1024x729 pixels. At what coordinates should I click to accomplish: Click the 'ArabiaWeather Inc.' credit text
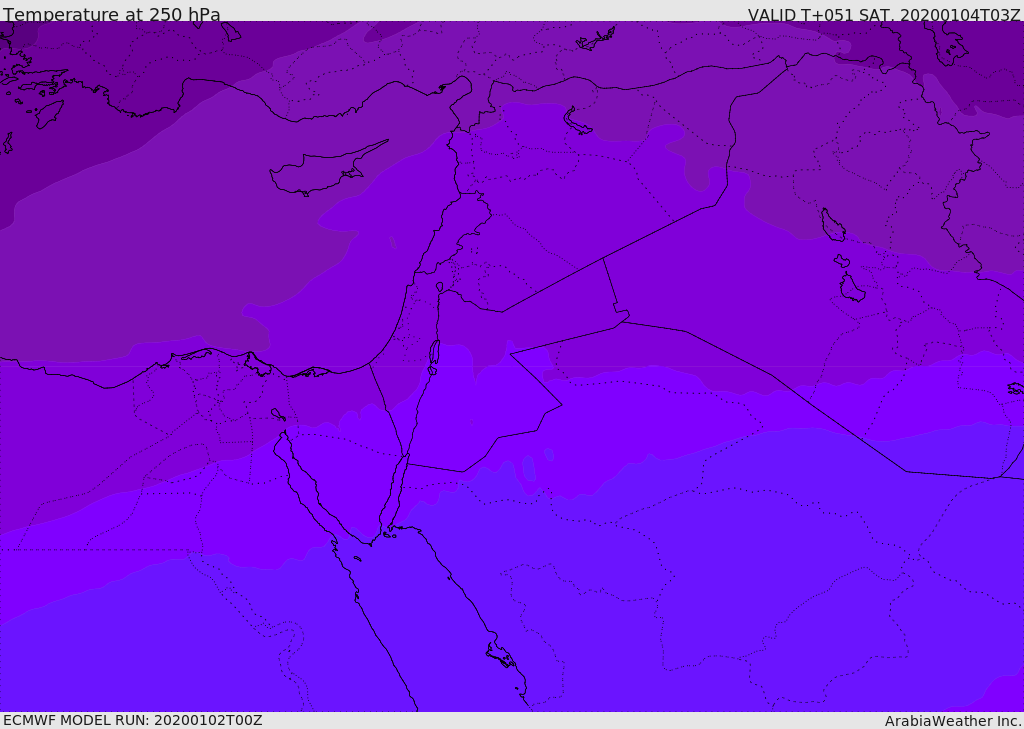953,721
